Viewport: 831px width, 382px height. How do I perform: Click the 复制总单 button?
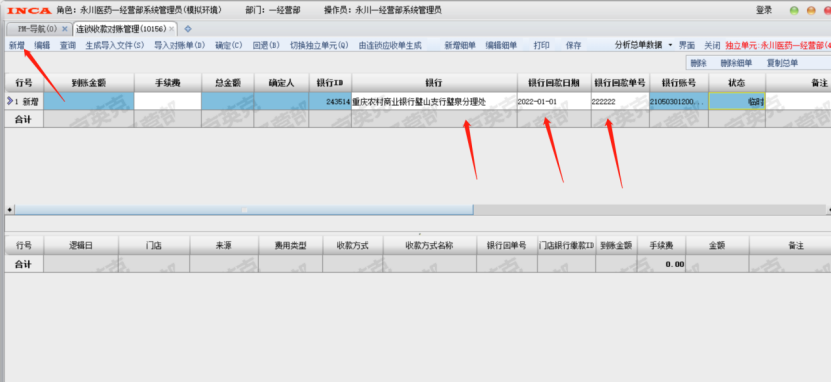(x=782, y=63)
